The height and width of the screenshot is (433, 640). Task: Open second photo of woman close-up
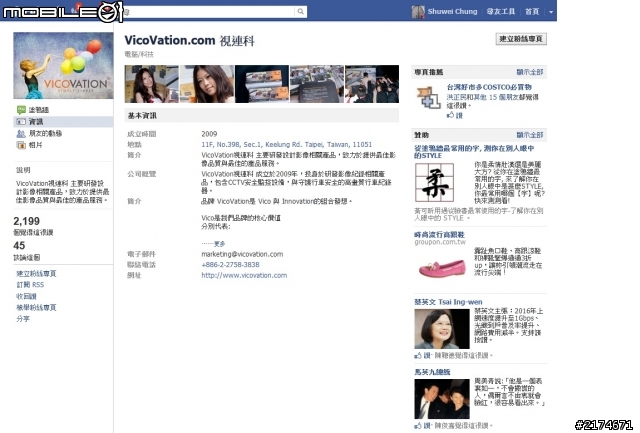coord(207,84)
